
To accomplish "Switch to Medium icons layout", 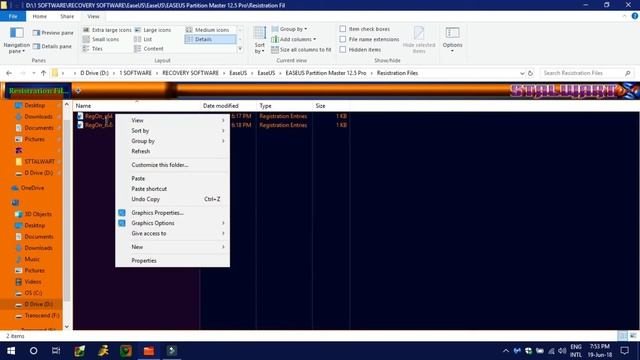I will coord(208,30).
